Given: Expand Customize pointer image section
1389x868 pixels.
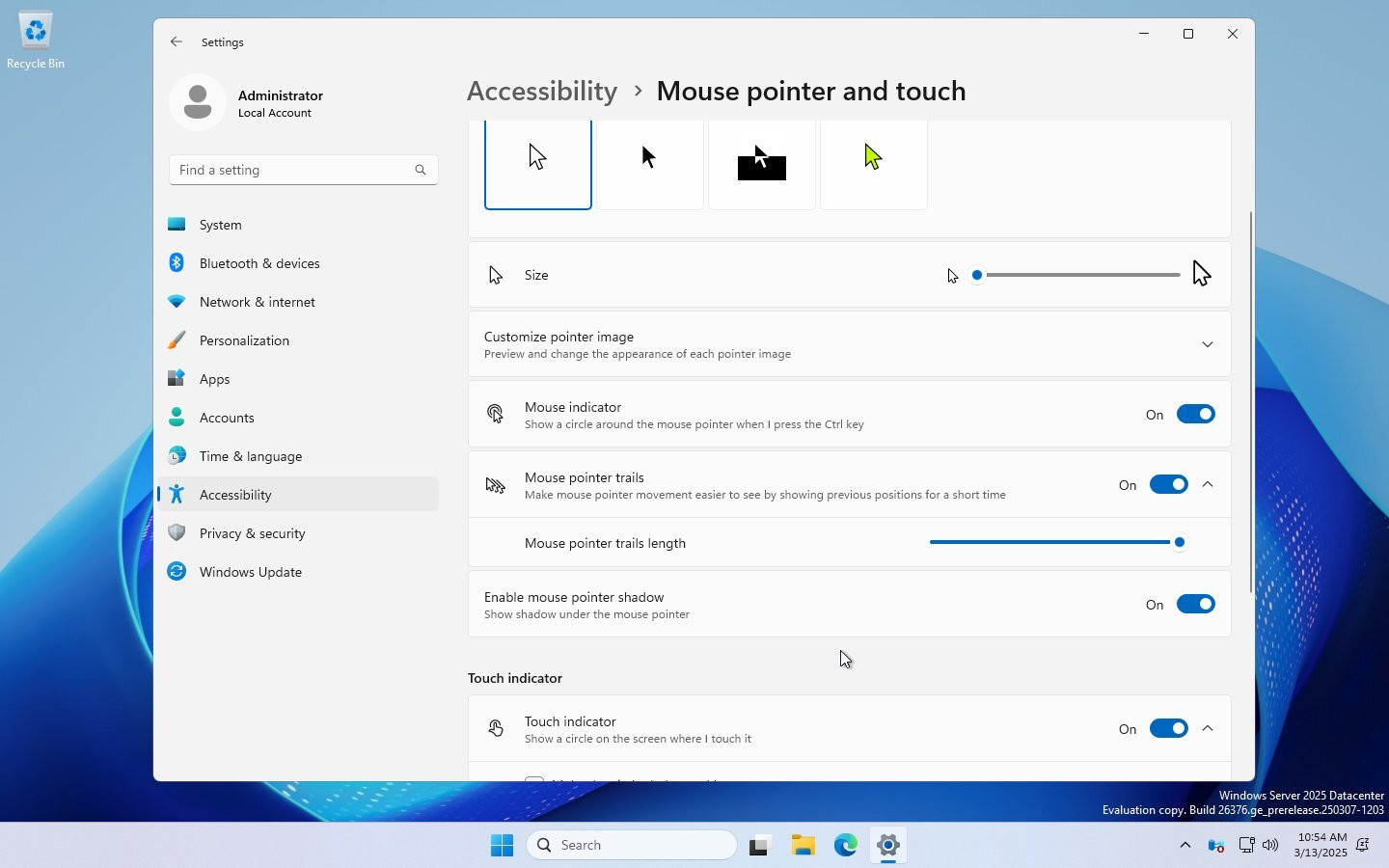Looking at the screenshot, I should 1207,344.
